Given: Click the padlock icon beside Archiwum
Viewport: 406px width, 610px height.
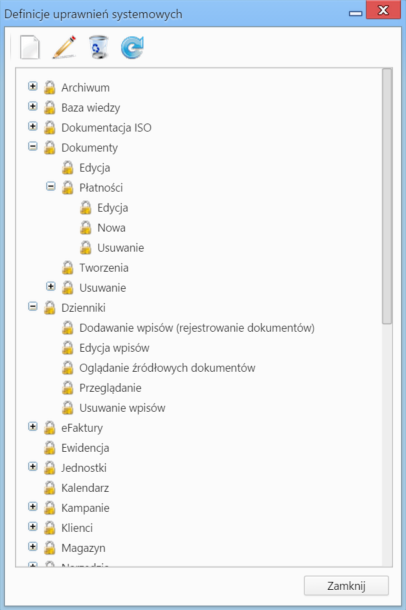Looking at the screenshot, I should 49,88.
